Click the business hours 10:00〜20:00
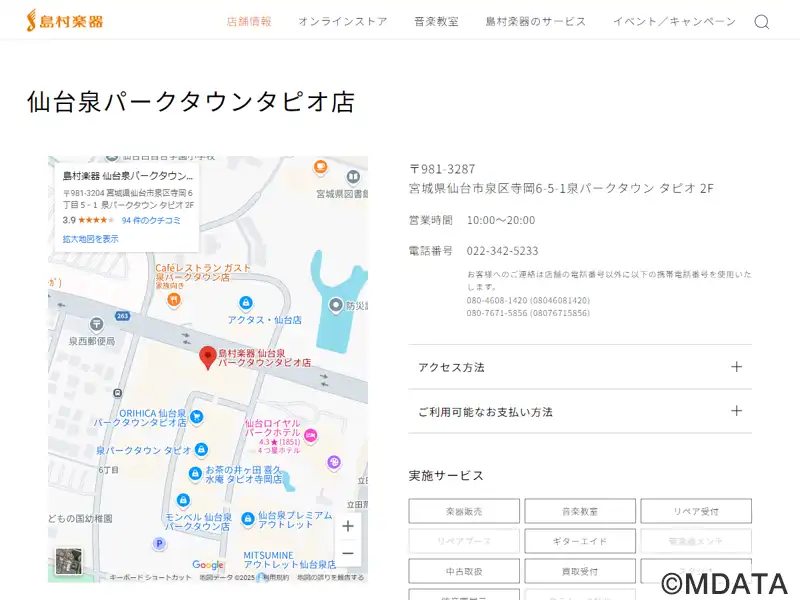The width and height of the screenshot is (800, 600). 501,220
